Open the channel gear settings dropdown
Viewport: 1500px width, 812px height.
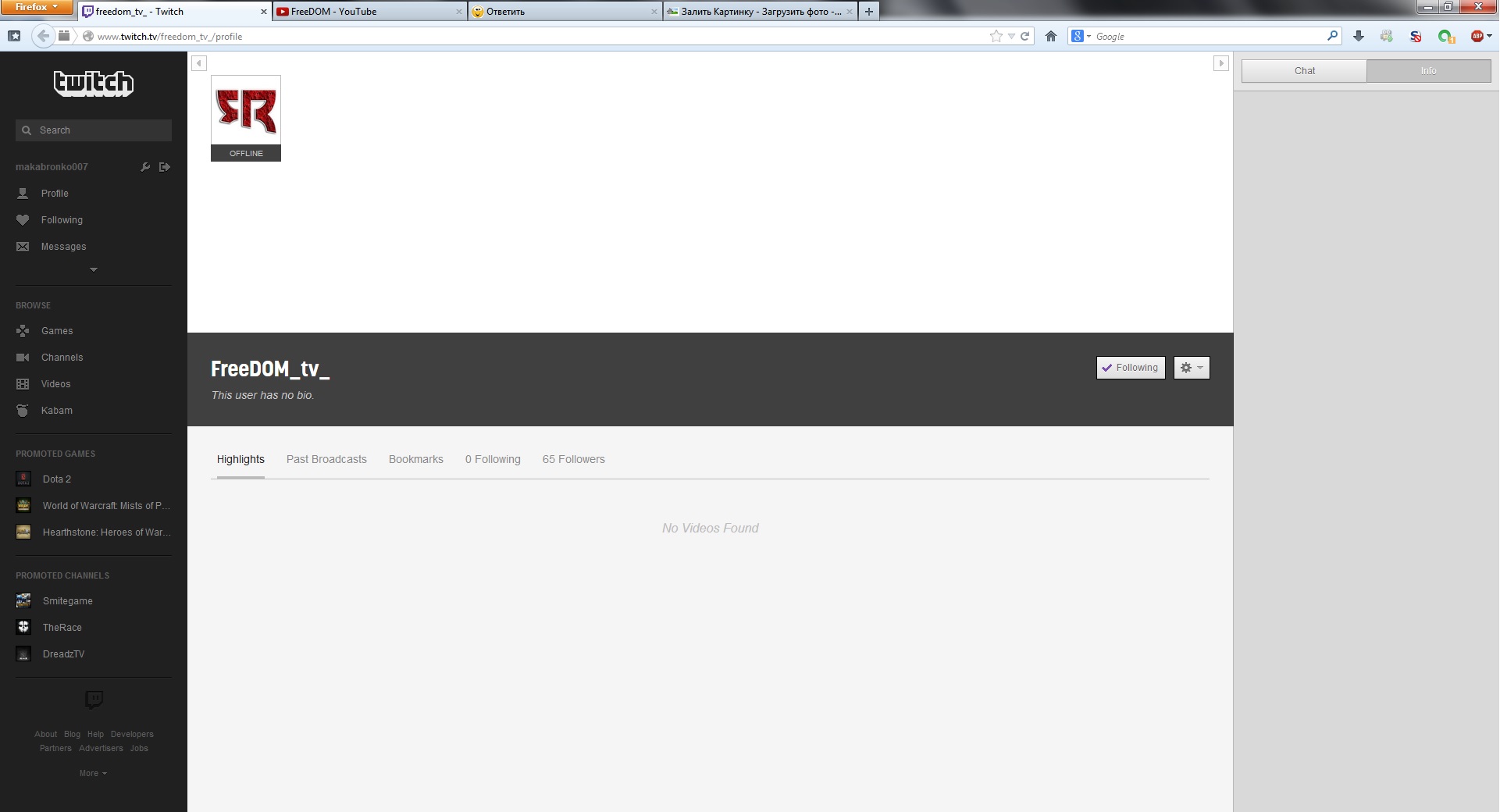coord(1192,368)
